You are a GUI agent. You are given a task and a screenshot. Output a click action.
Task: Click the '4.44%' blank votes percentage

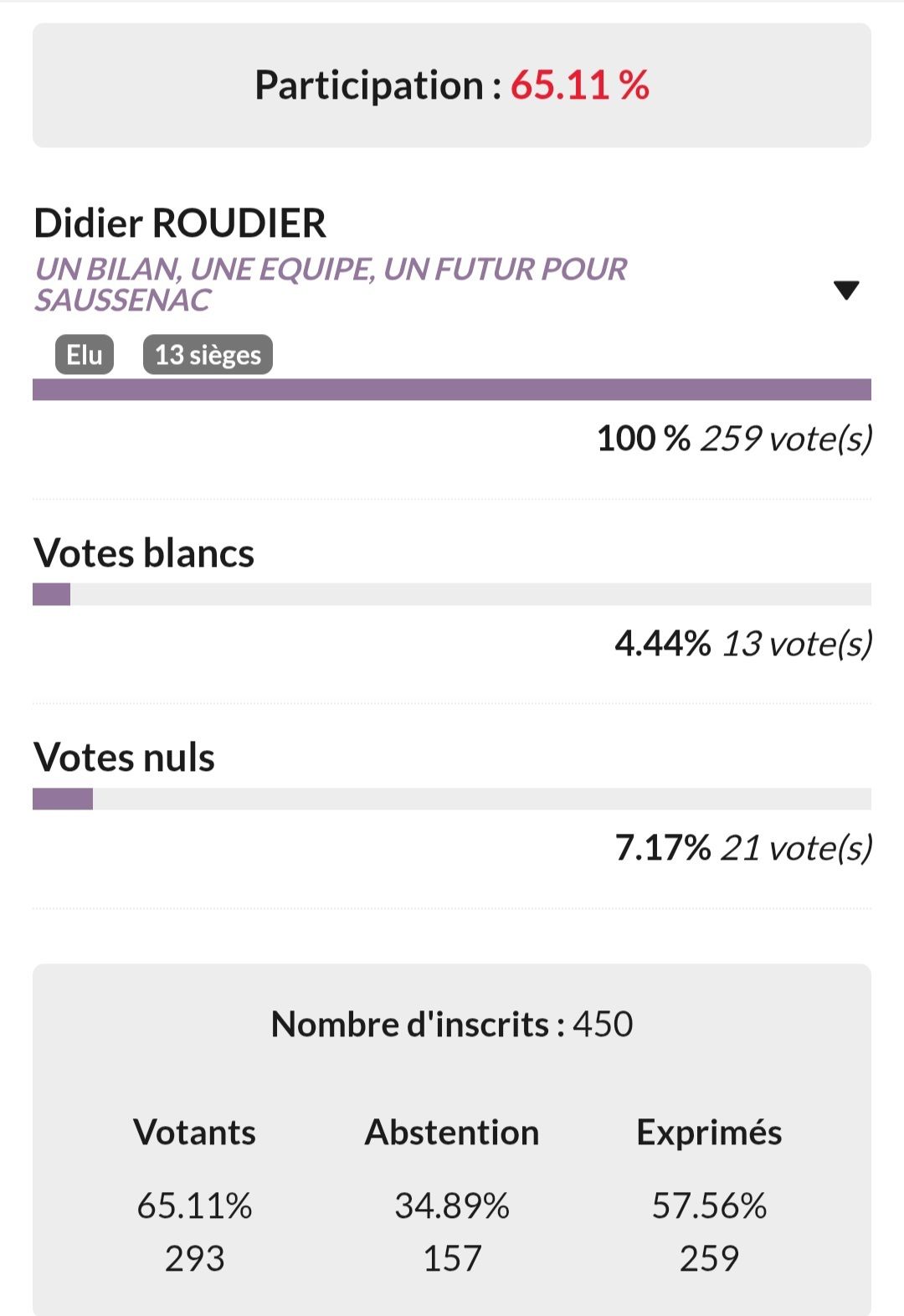point(662,644)
